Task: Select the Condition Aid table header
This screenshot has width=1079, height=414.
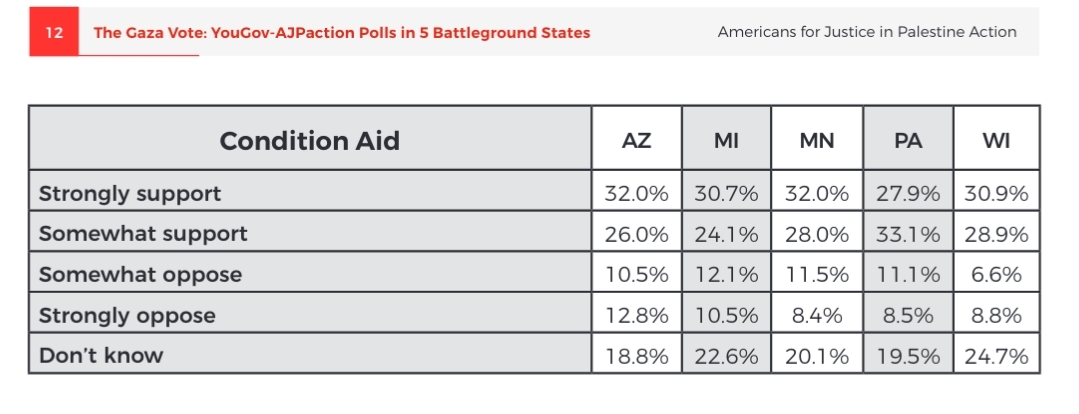Action: click(x=309, y=141)
